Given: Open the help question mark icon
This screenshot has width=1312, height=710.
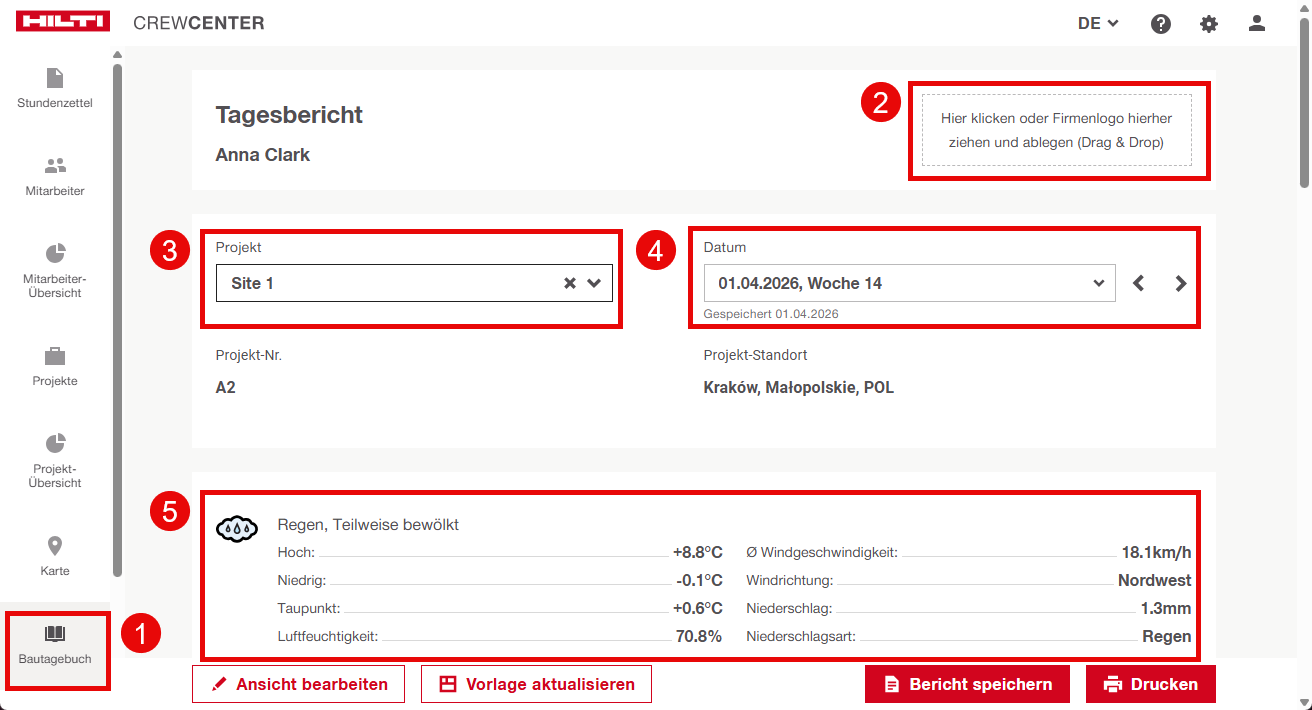Looking at the screenshot, I should 1161,24.
